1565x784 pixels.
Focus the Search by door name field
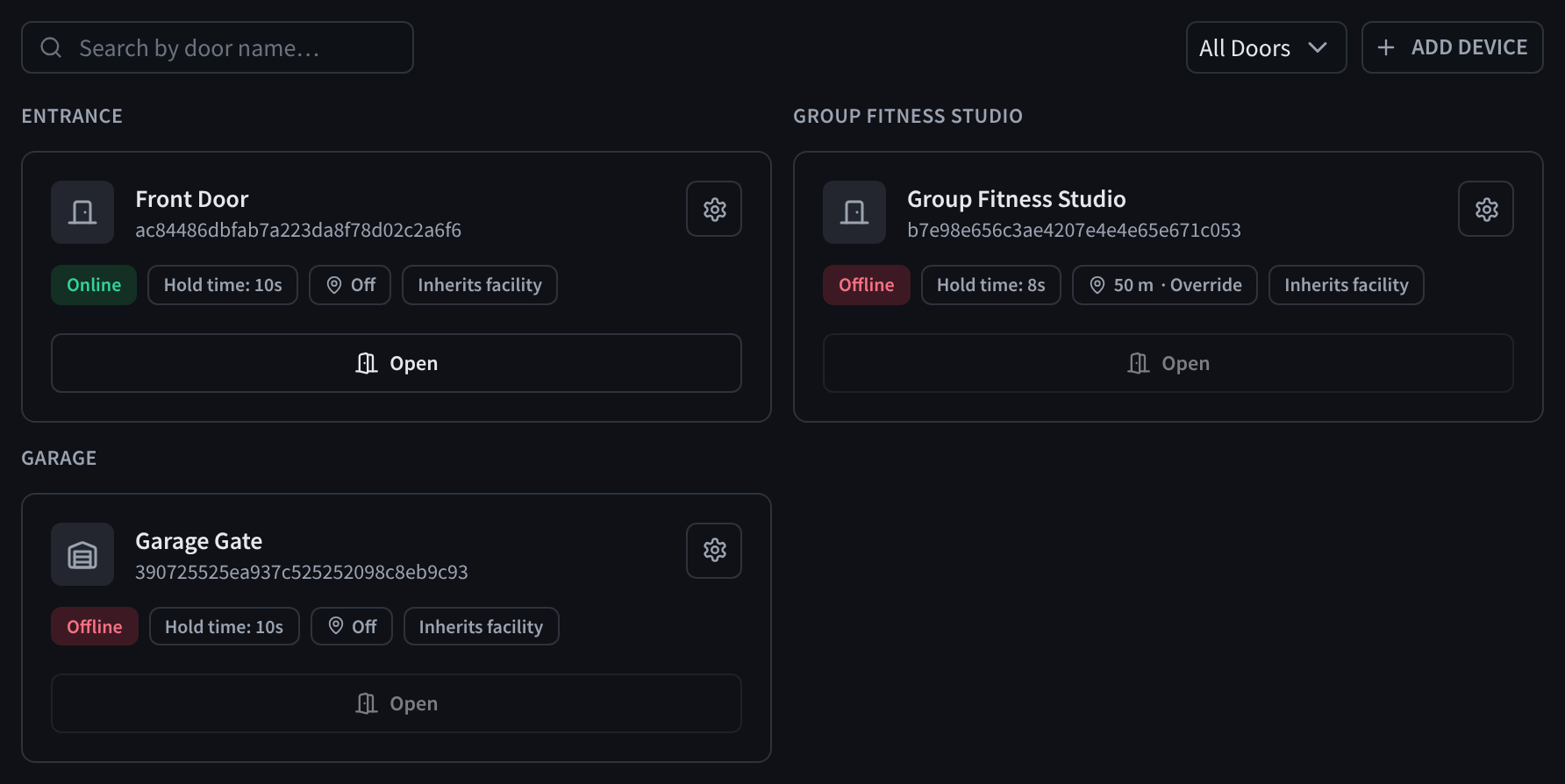(218, 47)
